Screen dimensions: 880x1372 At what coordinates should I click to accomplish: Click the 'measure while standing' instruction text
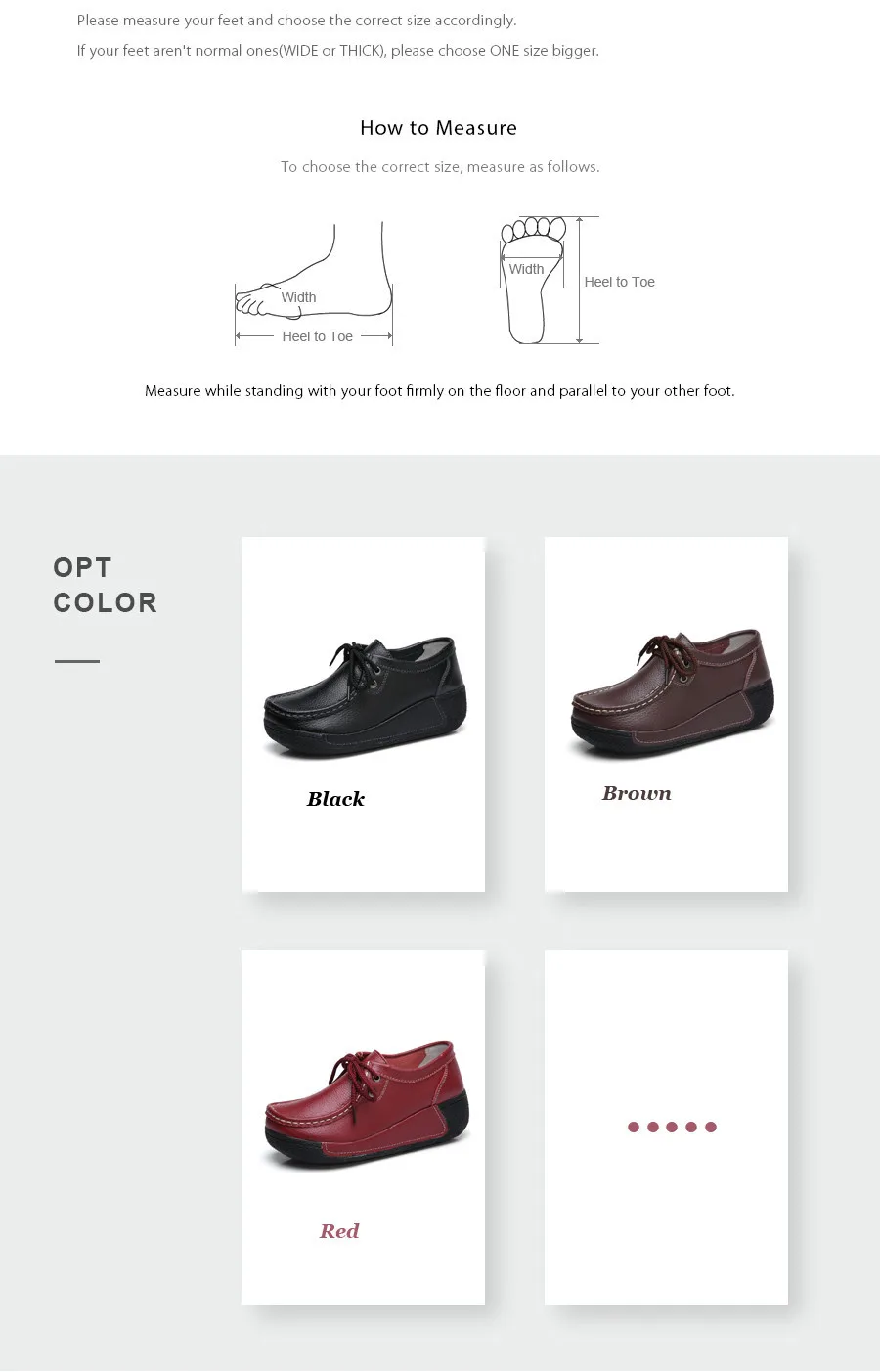coord(440,391)
